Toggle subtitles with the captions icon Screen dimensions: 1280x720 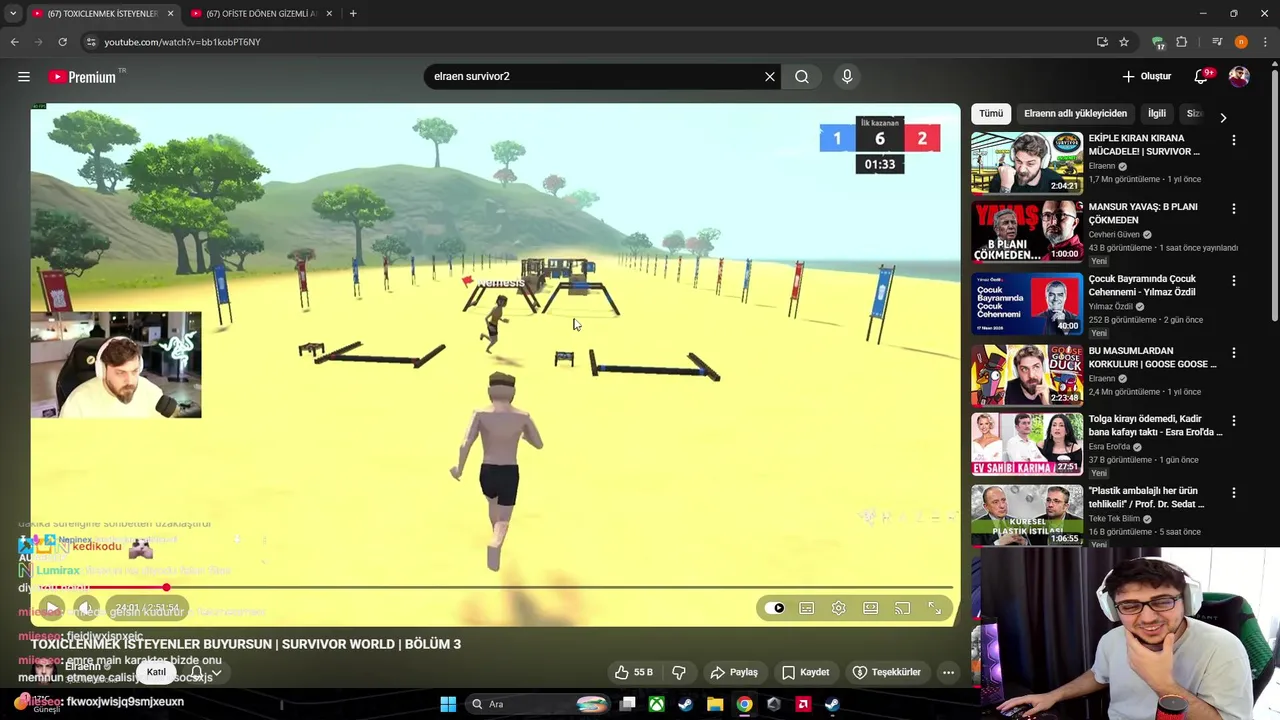(807, 608)
